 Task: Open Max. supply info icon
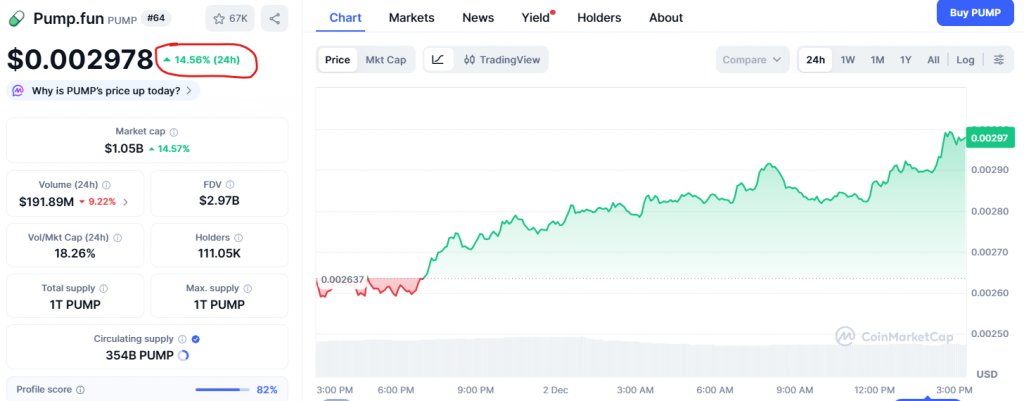coord(248,288)
